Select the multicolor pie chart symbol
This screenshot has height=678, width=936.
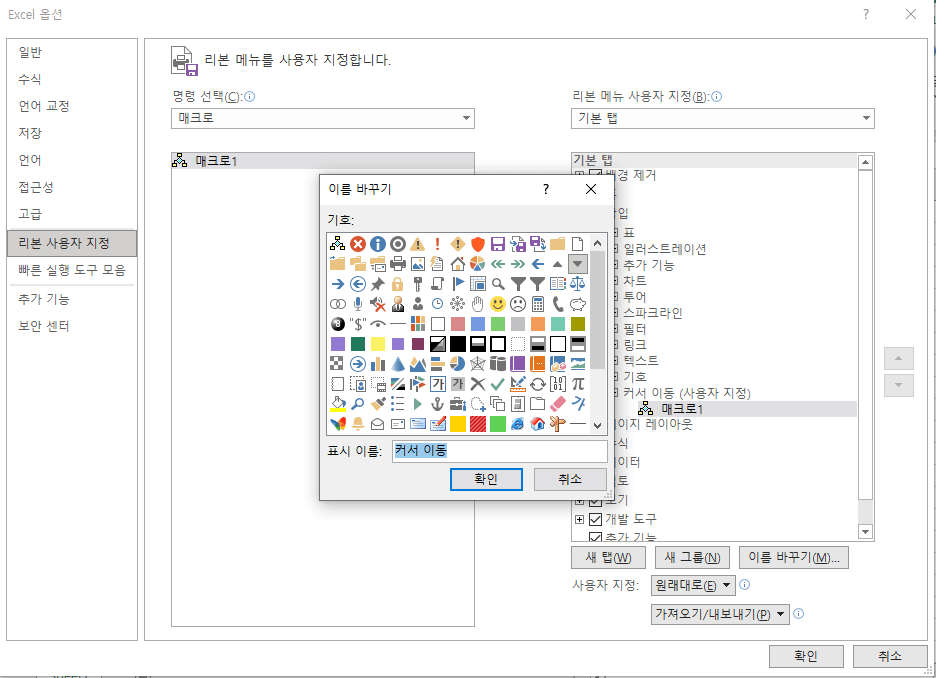pos(478,264)
